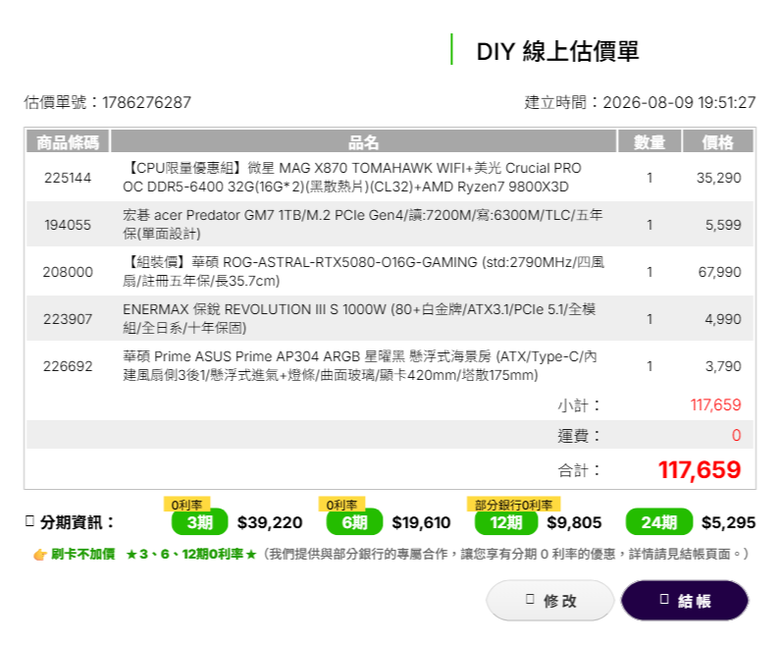Select the 3期 installment badge

click(199, 522)
